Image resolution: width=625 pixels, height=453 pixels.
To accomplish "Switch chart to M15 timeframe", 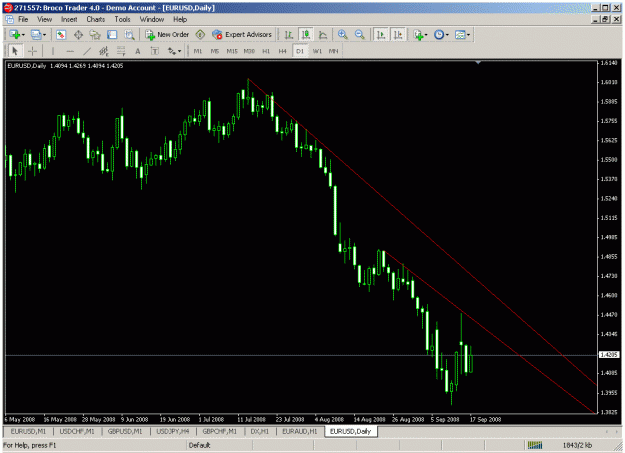I will [232, 51].
